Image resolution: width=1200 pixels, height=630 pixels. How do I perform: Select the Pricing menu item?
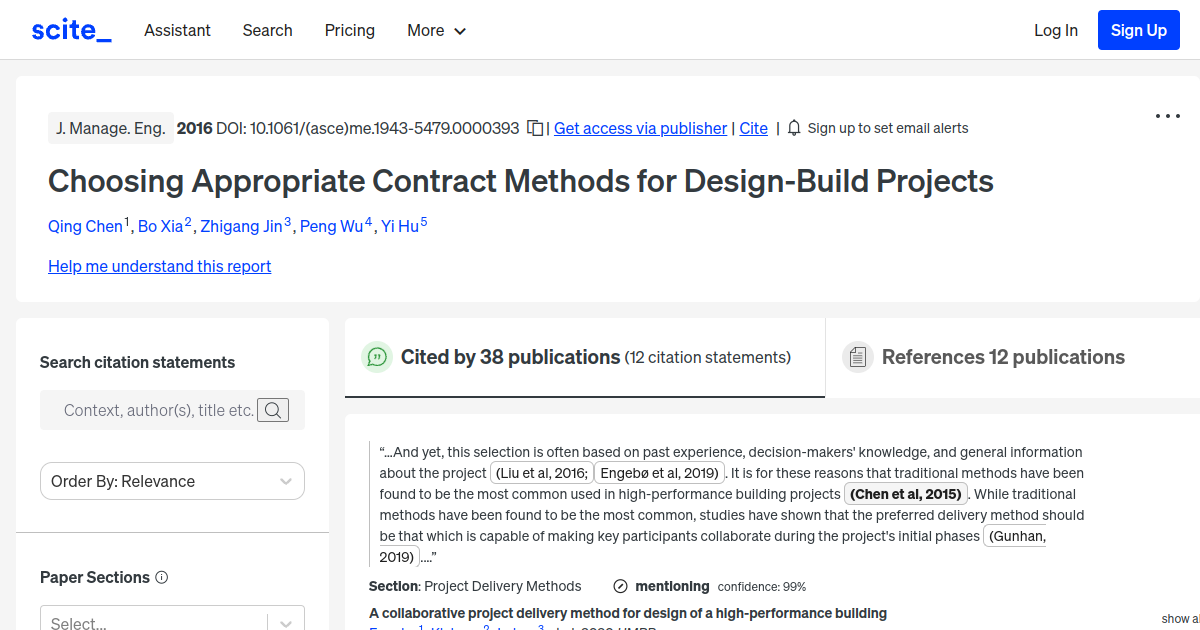coord(349,30)
